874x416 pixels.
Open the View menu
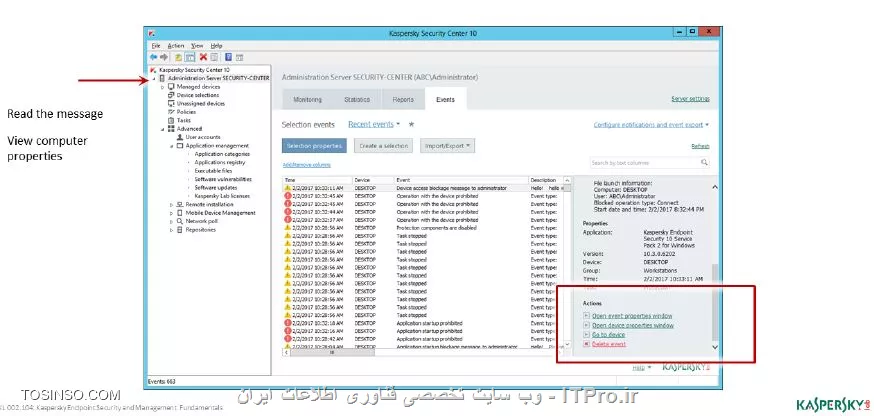pos(197,46)
